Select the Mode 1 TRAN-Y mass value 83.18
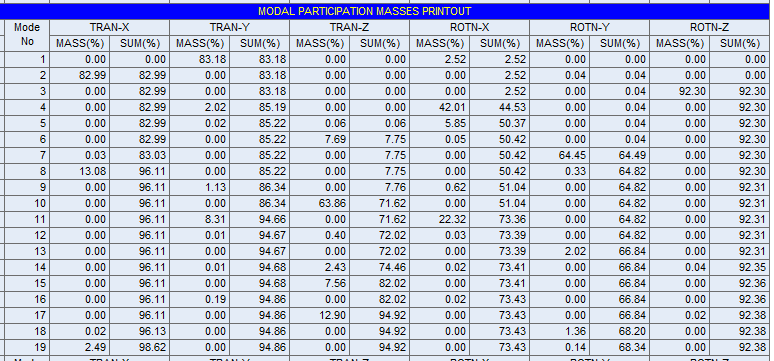Image resolution: width=774 pixels, height=361 pixels. [199, 60]
